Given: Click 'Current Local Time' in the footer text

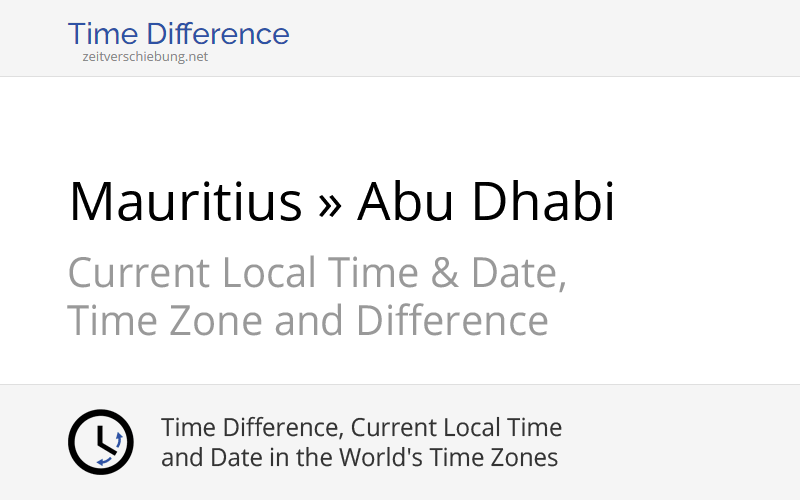Looking at the screenshot, I should pyautogui.click(x=458, y=428).
